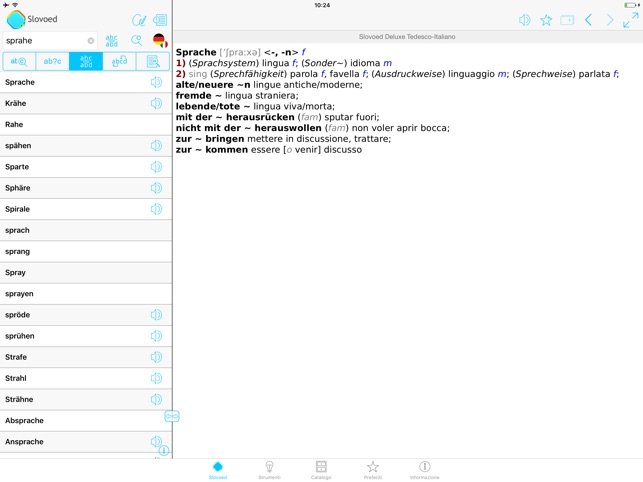Screen dimensions: 643x482
Task: Add article to favorites with star
Action: coord(546,20)
